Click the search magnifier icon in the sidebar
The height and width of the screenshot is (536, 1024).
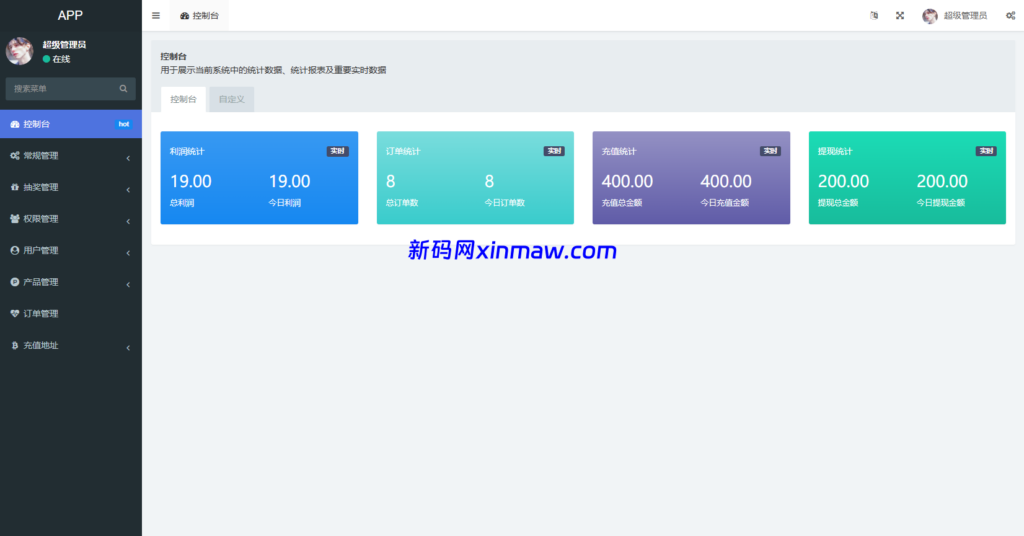coord(123,88)
